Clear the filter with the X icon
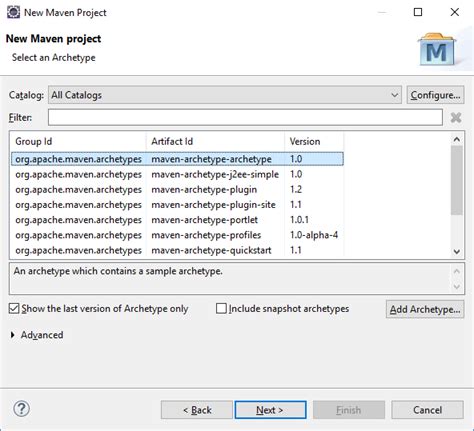This screenshot has height=431, width=474. tap(456, 118)
